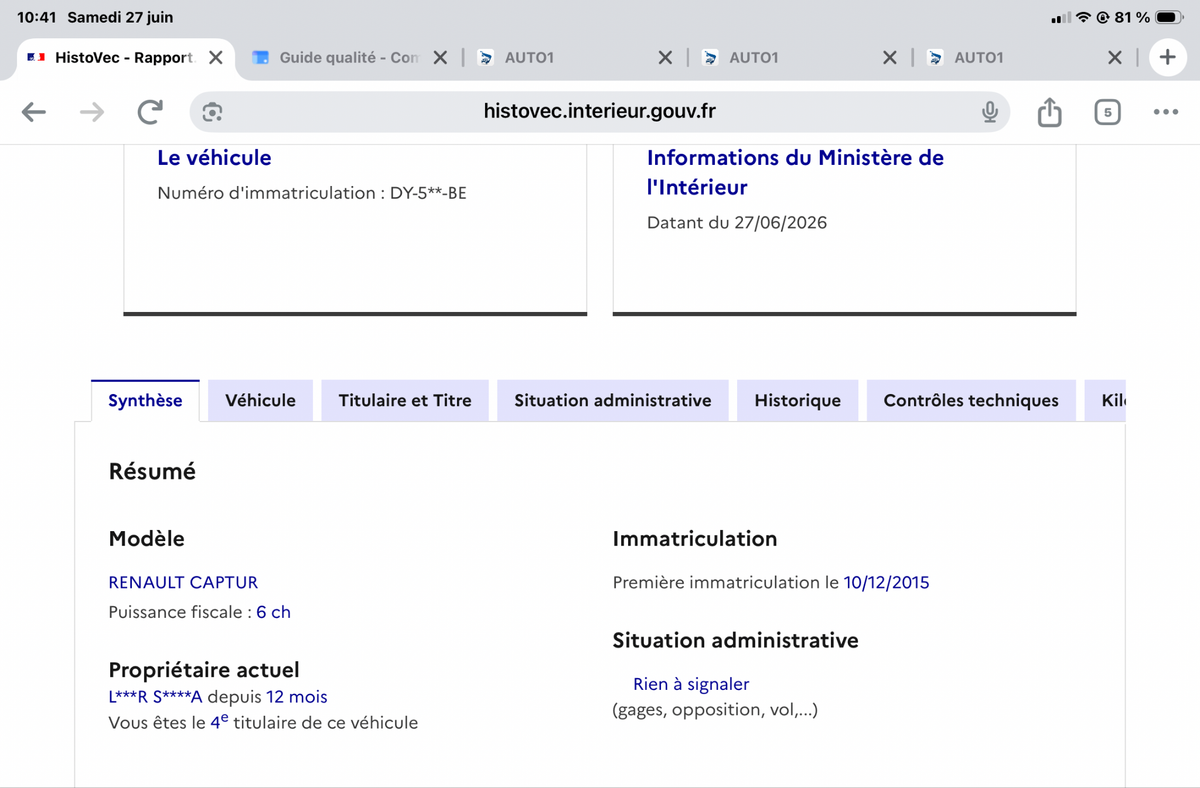
Task: Go forward with the right arrow
Action: tap(92, 112)
